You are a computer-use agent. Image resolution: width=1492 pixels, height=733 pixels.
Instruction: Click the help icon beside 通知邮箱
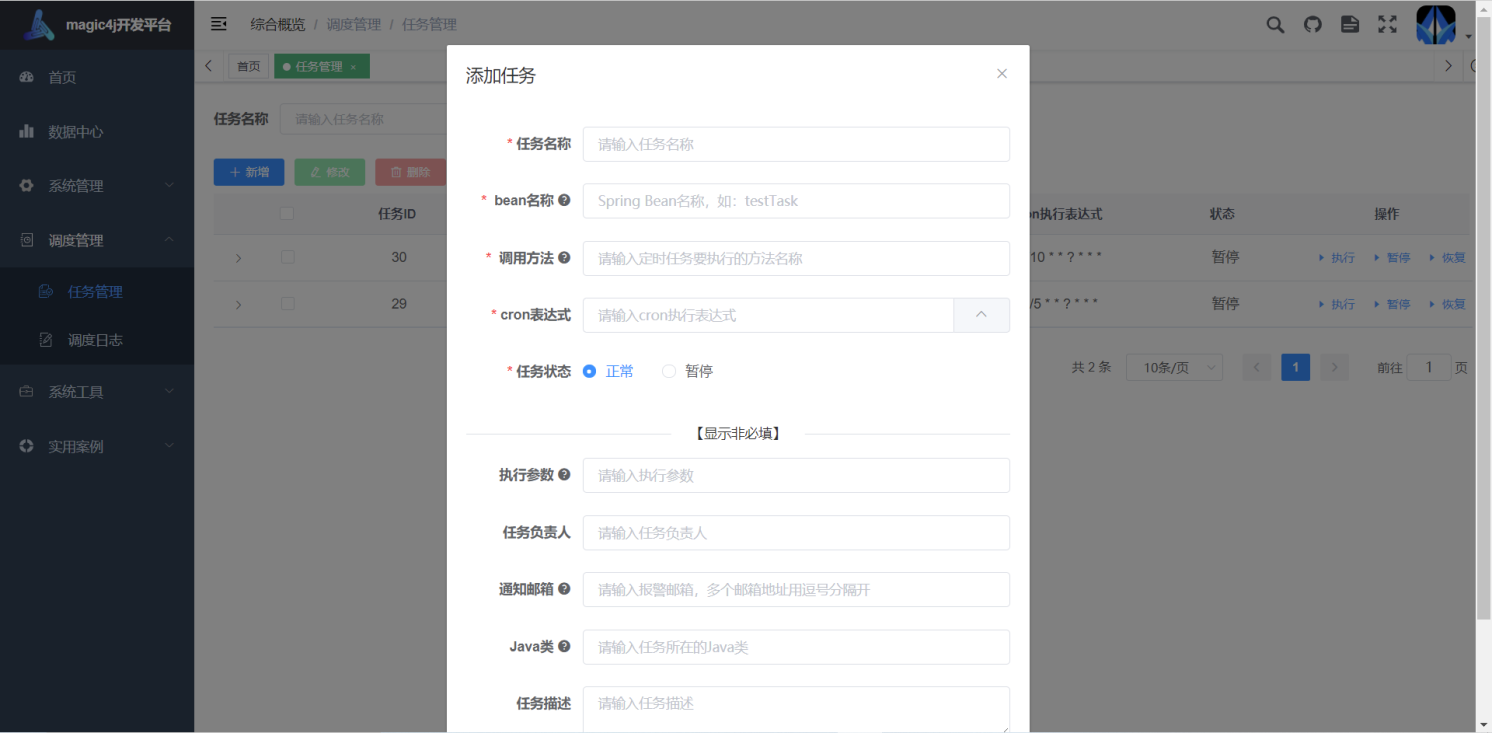(566, 589)
